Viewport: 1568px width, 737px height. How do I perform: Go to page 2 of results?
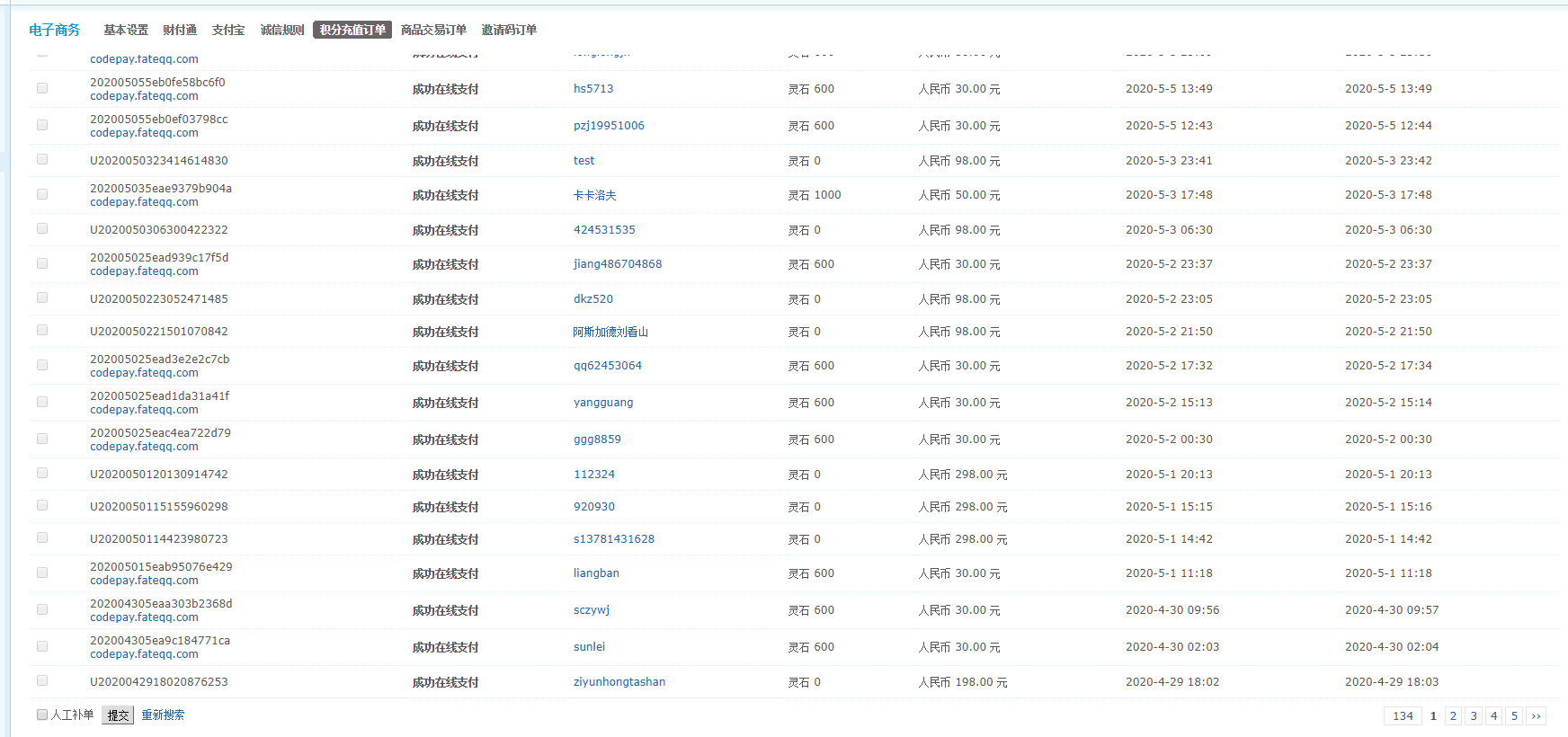tap(1453, 716)
